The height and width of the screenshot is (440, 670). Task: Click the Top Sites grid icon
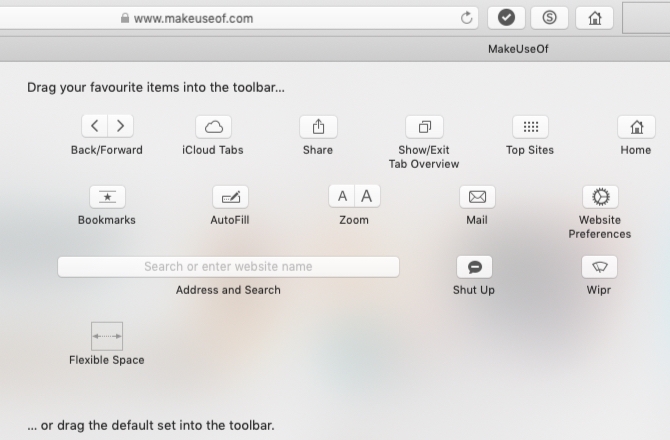[530, 126]
